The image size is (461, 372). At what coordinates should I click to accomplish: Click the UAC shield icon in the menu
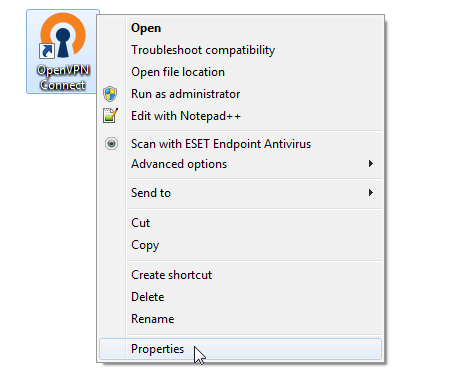pyautogui.click(x=110, y=94)
